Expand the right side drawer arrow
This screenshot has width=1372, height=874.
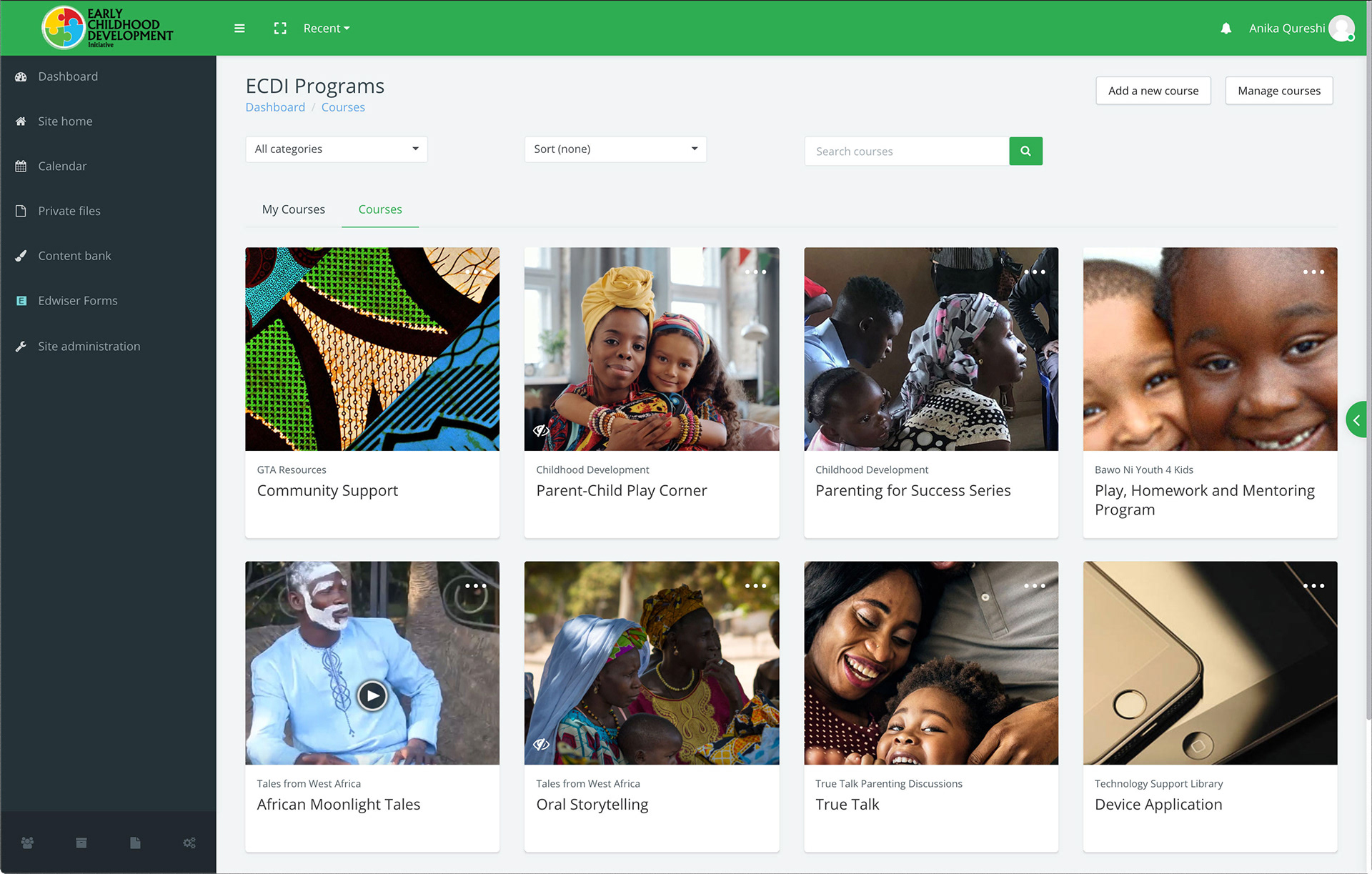[1356, 420]
